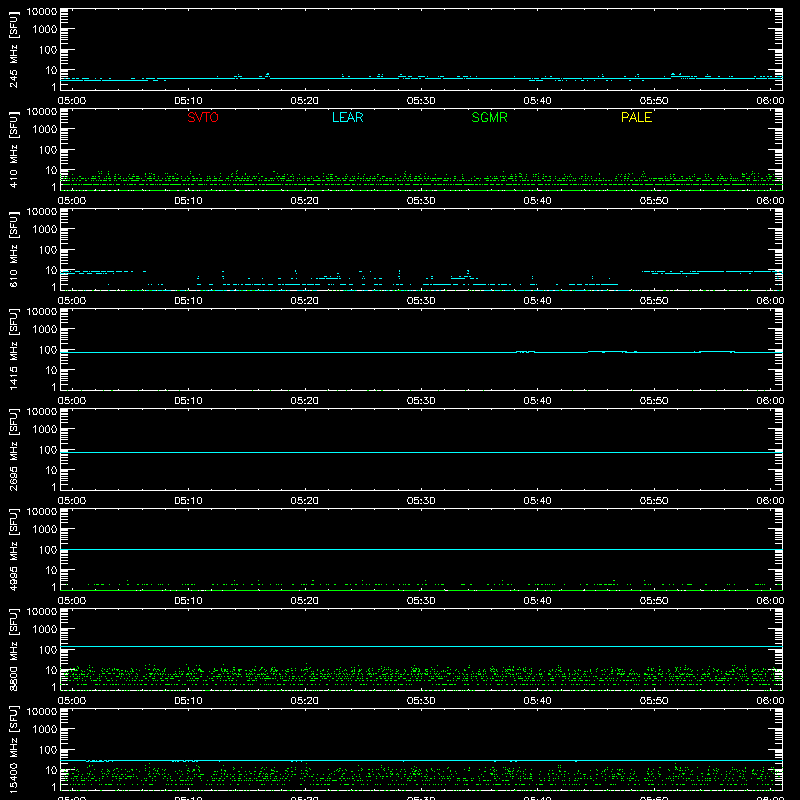Click the cyan flat trace in the 2695 MHz plot
800x800 pixels.
pos(421,453)
